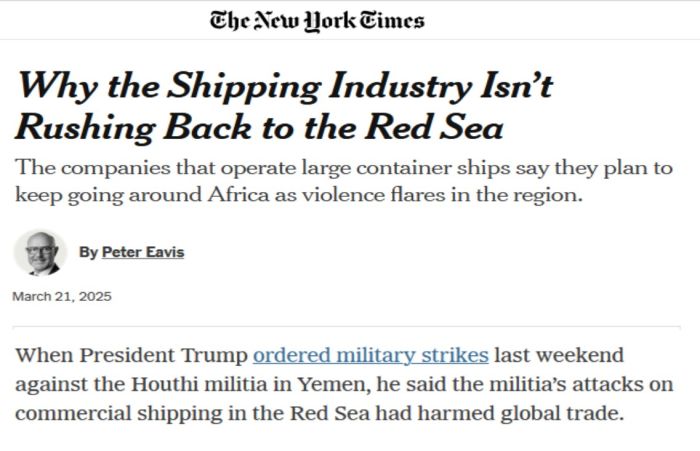The width and height of the screenshot is (700, 451).
Task: Open the Peter Eavis author link
Action: pyautogui.click(x=143, y=252)
